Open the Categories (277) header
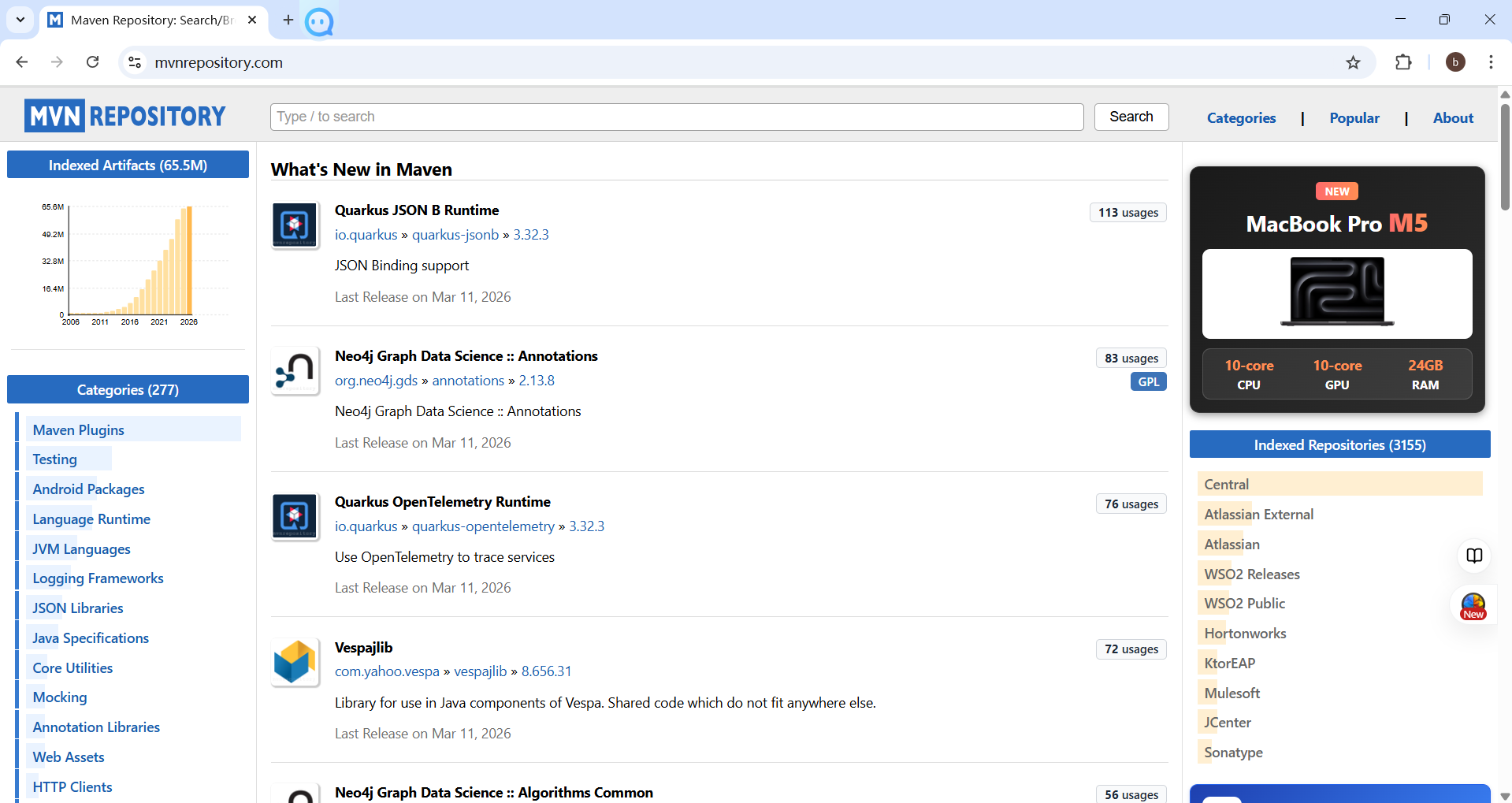Image resolution: width=1512 pixels, height=803 pixels. coord(128,389)
